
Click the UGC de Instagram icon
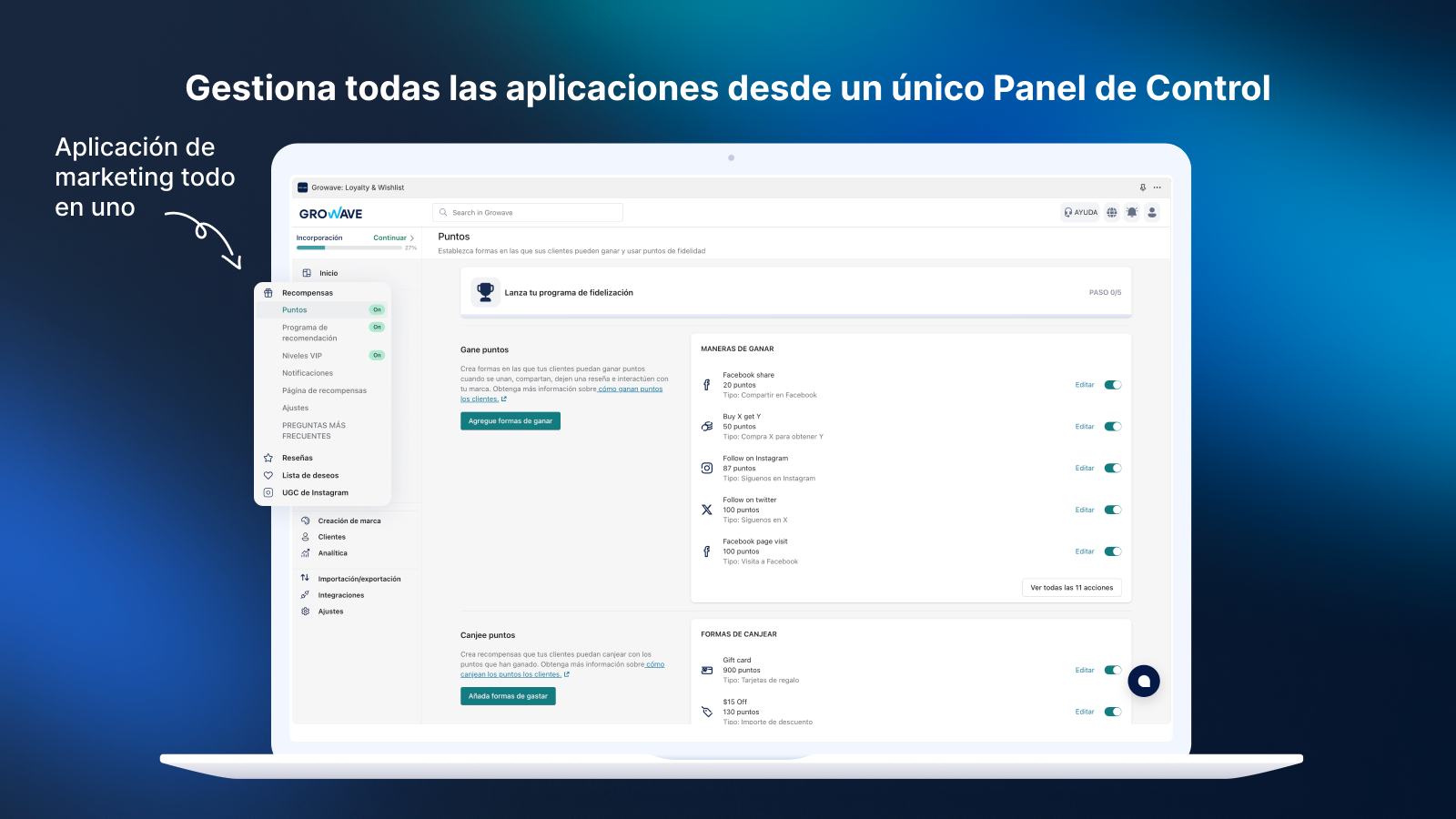(268, 492)
